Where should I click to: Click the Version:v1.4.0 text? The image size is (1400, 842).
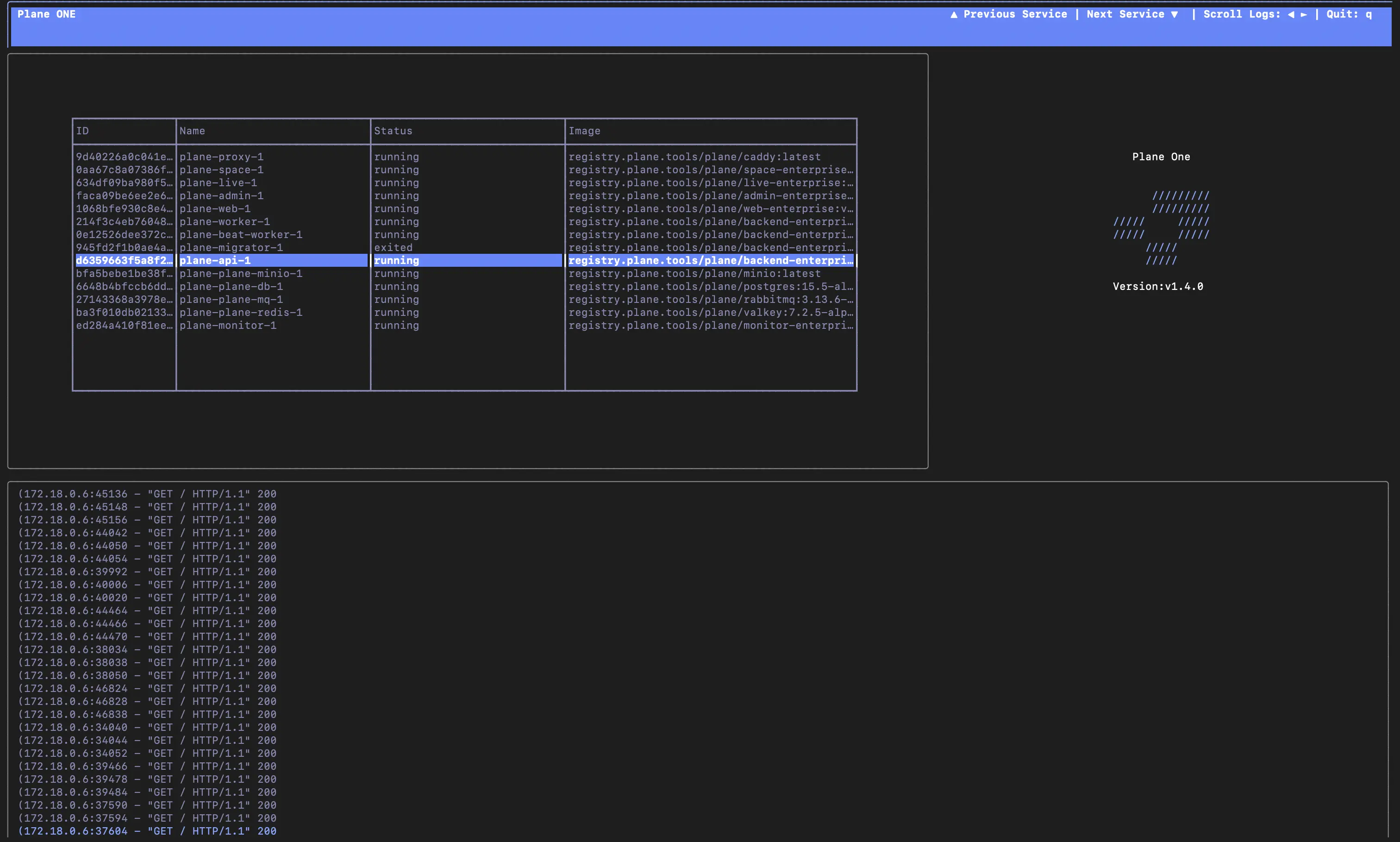point(1157,287)
